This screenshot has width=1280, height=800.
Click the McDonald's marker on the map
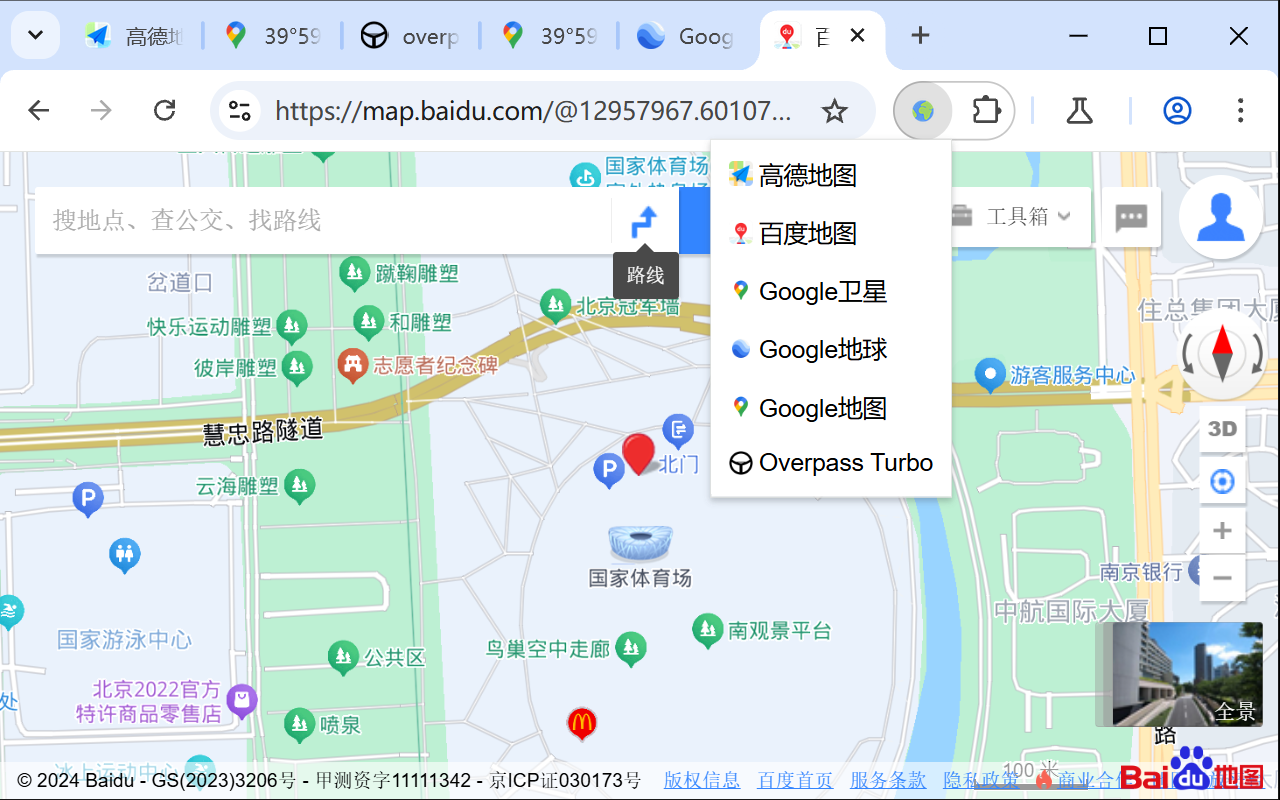point(582,724)
